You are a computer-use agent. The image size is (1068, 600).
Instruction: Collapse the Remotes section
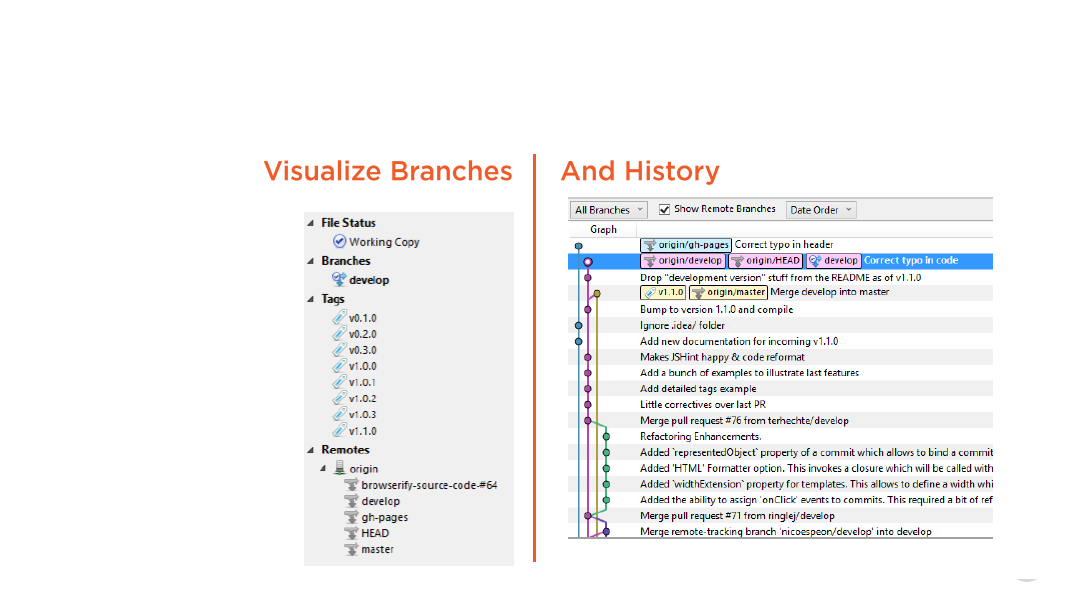311,450
